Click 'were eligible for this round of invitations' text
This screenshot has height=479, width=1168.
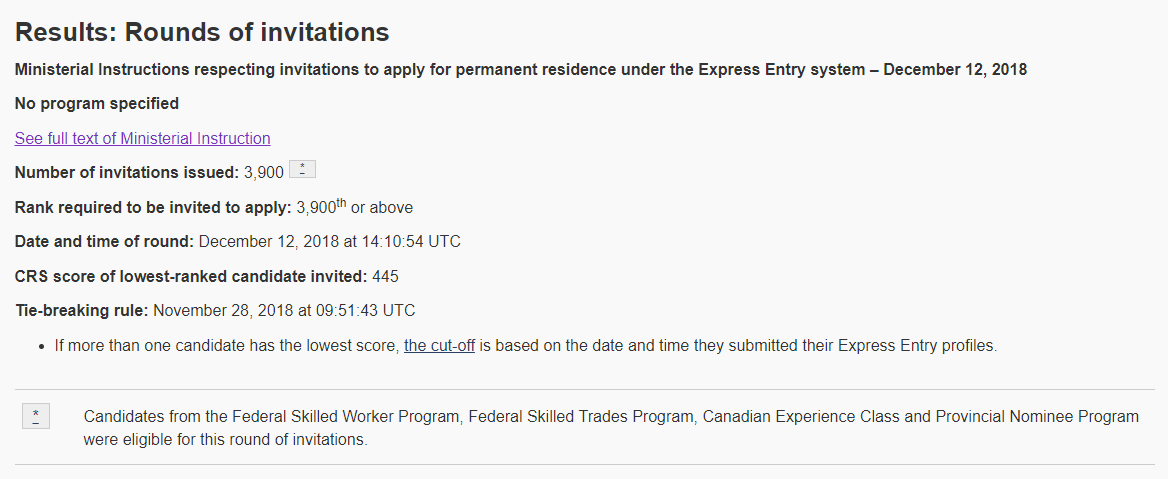225,439
